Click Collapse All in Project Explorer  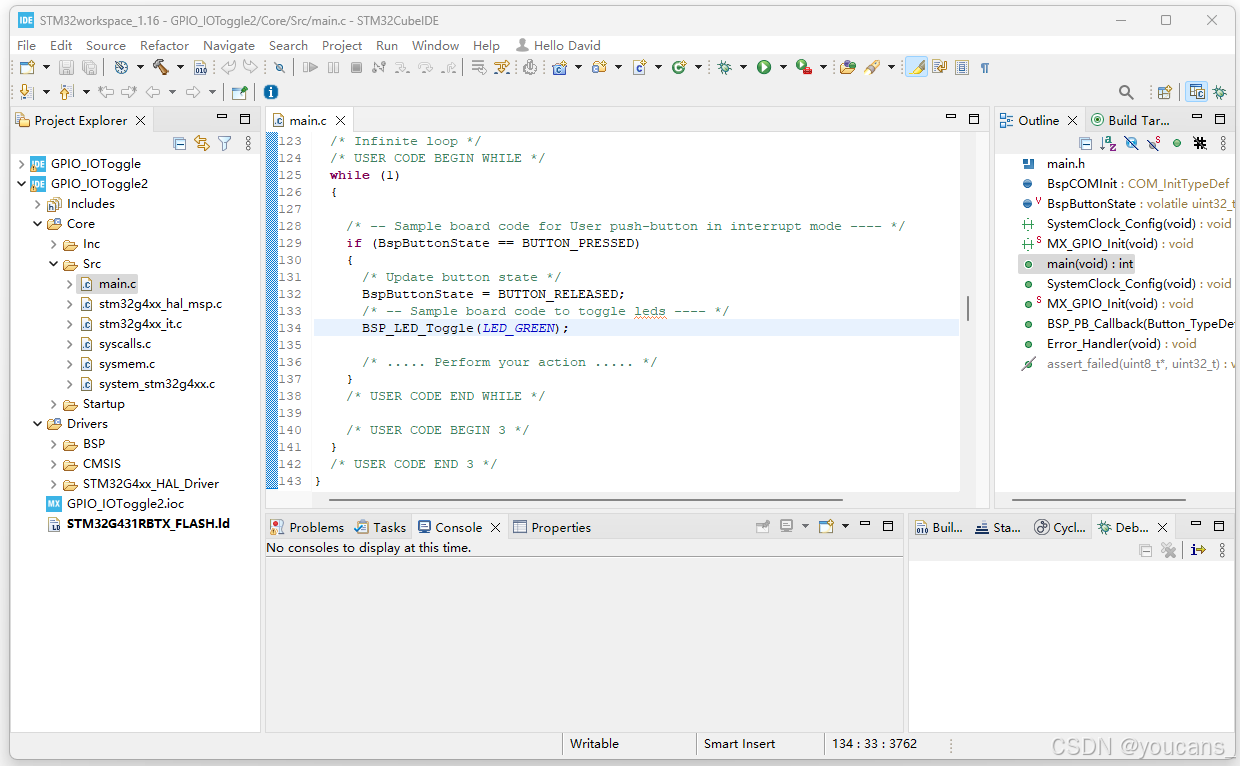tap(180, 143)
